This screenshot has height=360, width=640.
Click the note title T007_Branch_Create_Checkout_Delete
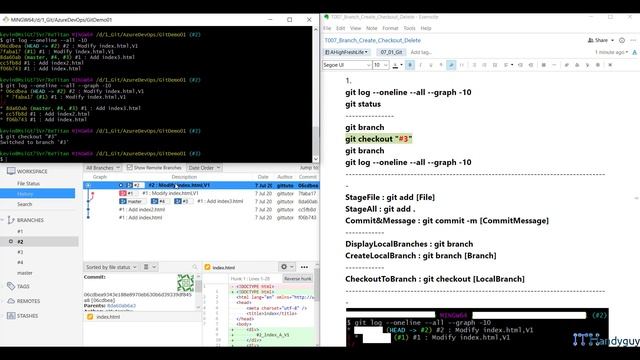point(373,40)
